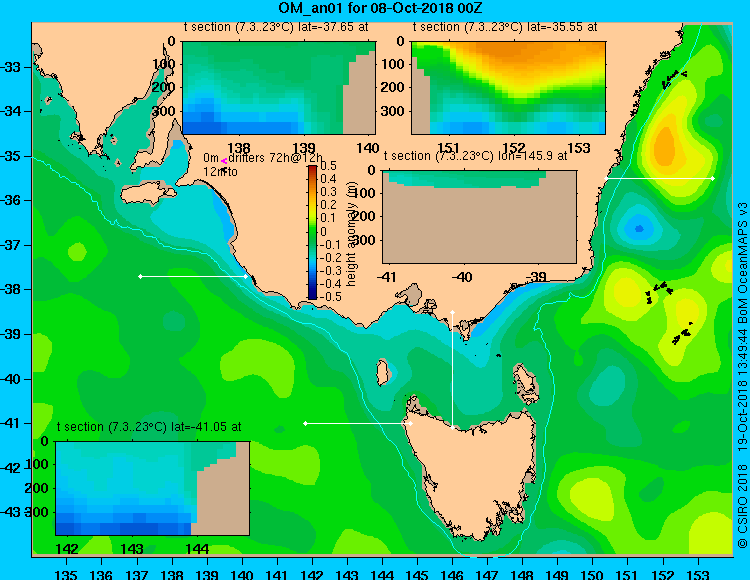Click the 143 longitude label under the lat=-41.05 inset
The height and width of the screenshot is (580, 750).
[x=132, y=549]
